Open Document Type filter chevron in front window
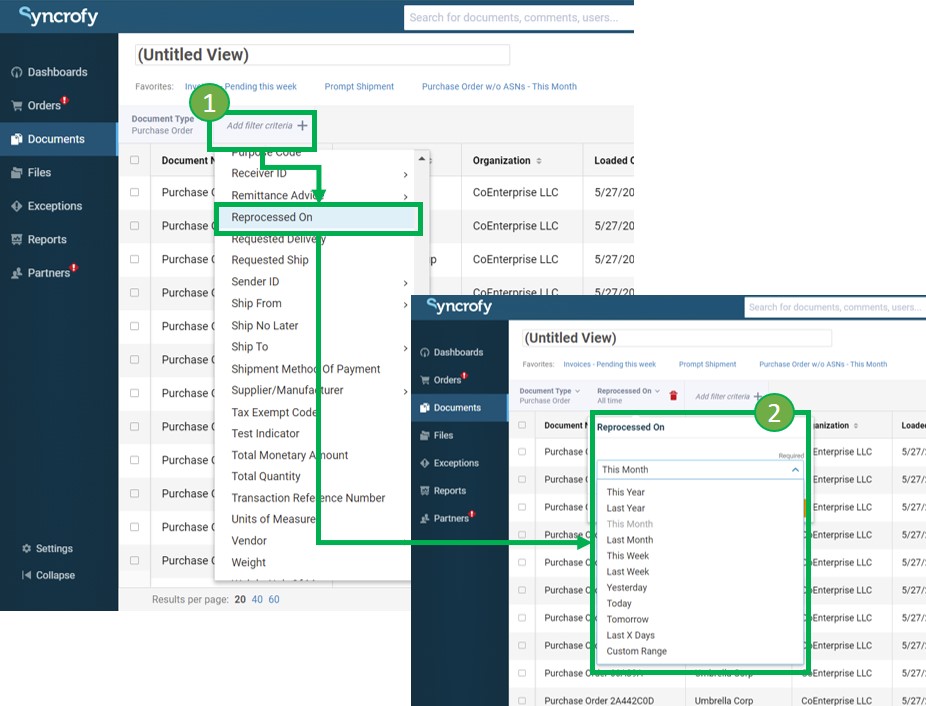 [578, 391]
